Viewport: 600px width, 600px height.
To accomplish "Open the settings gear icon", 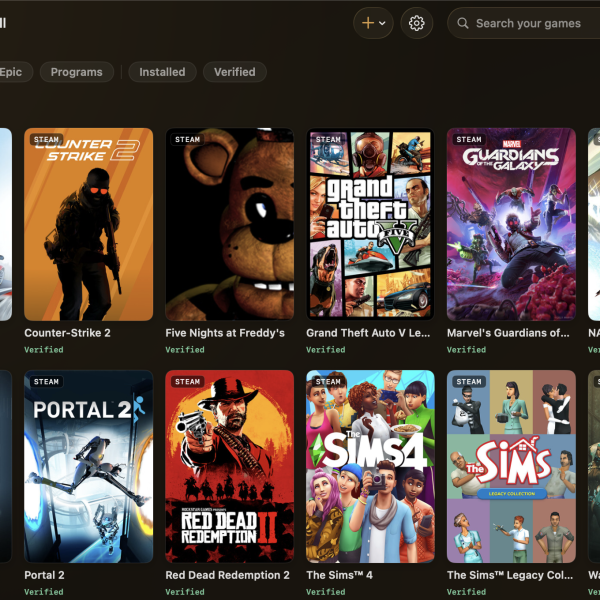I will coord(416,23).
